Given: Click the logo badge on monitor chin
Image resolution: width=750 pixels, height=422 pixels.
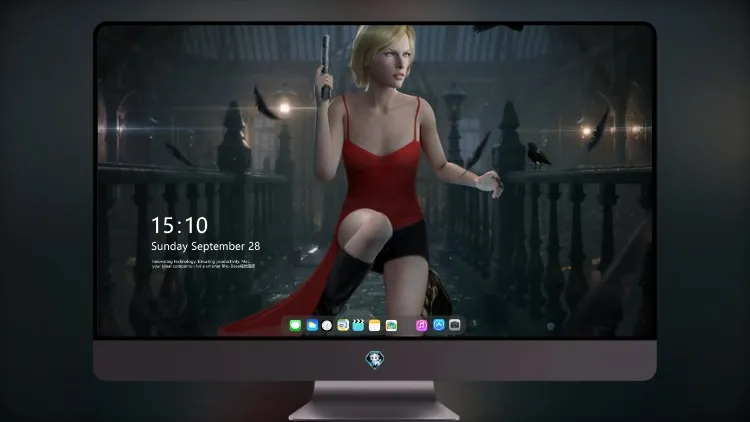Looking at the screenshot, I should (375, 360).
